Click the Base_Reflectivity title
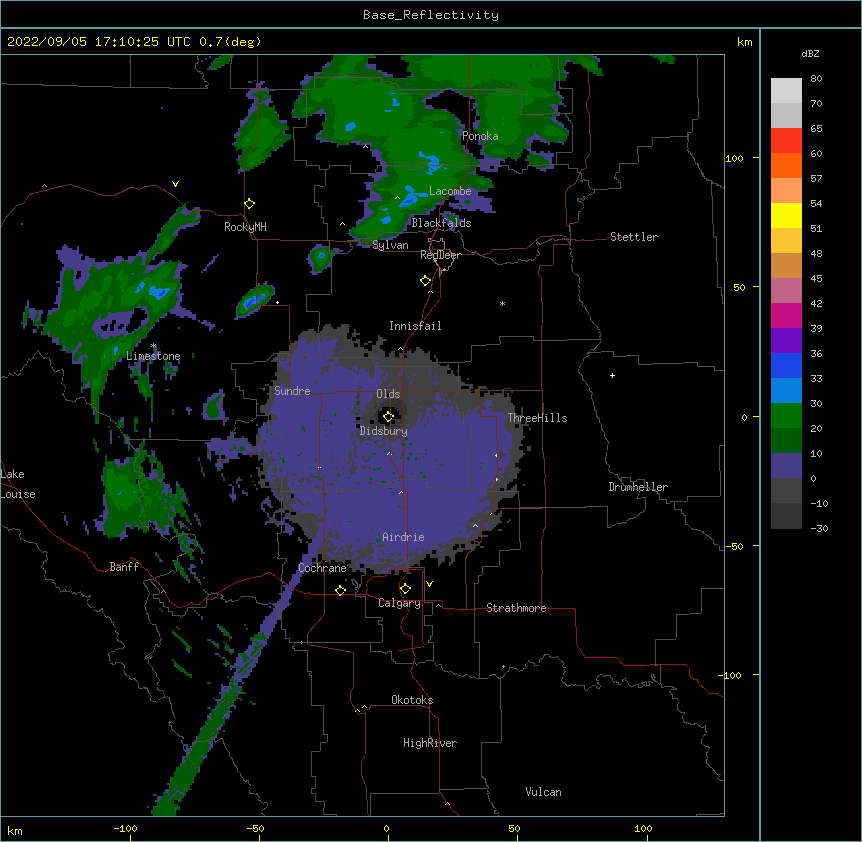This screenshot has height=842, width=862. [431, 15]
